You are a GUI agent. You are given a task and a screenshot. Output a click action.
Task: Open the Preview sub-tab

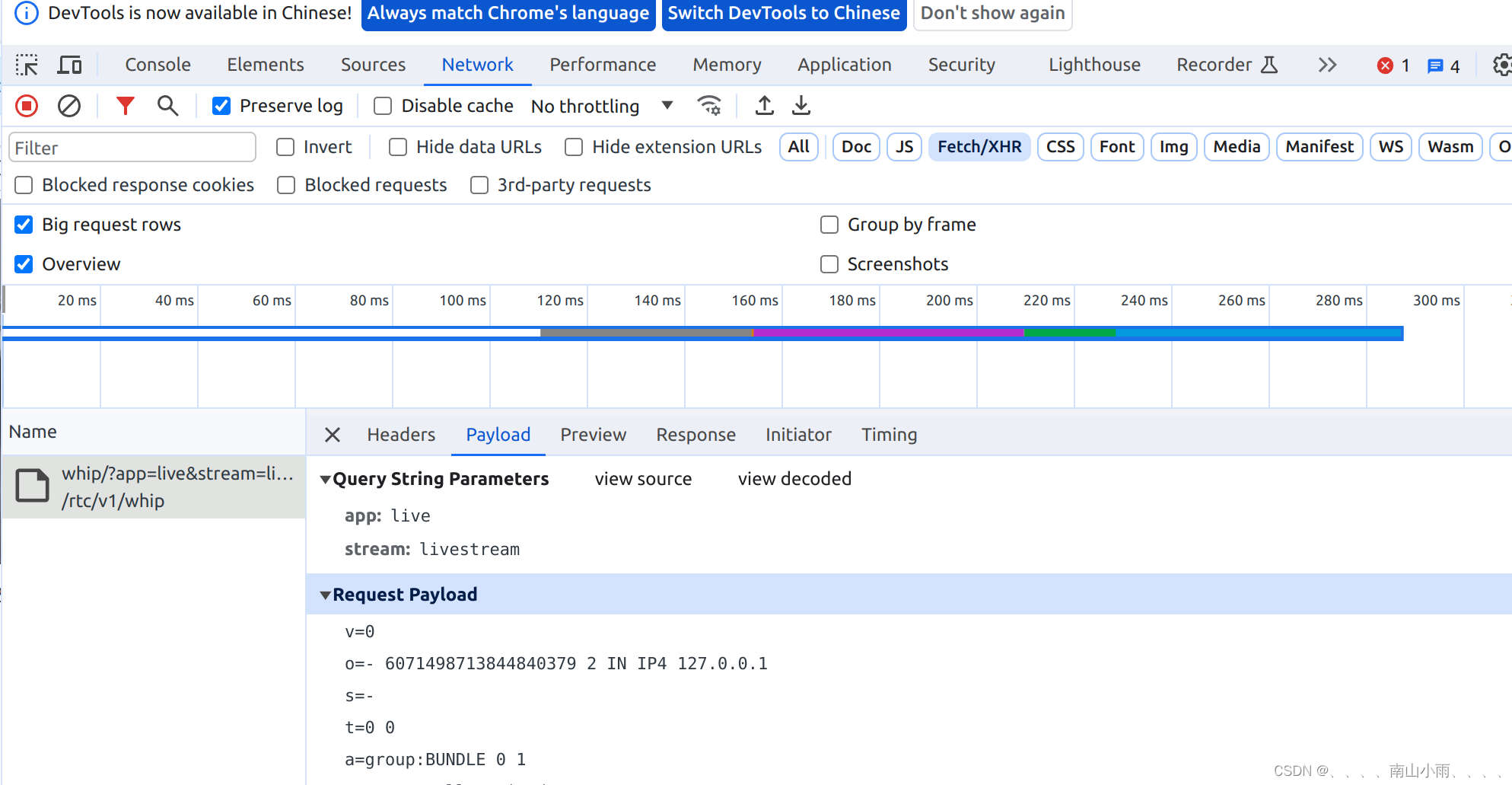tap(594, 435)
